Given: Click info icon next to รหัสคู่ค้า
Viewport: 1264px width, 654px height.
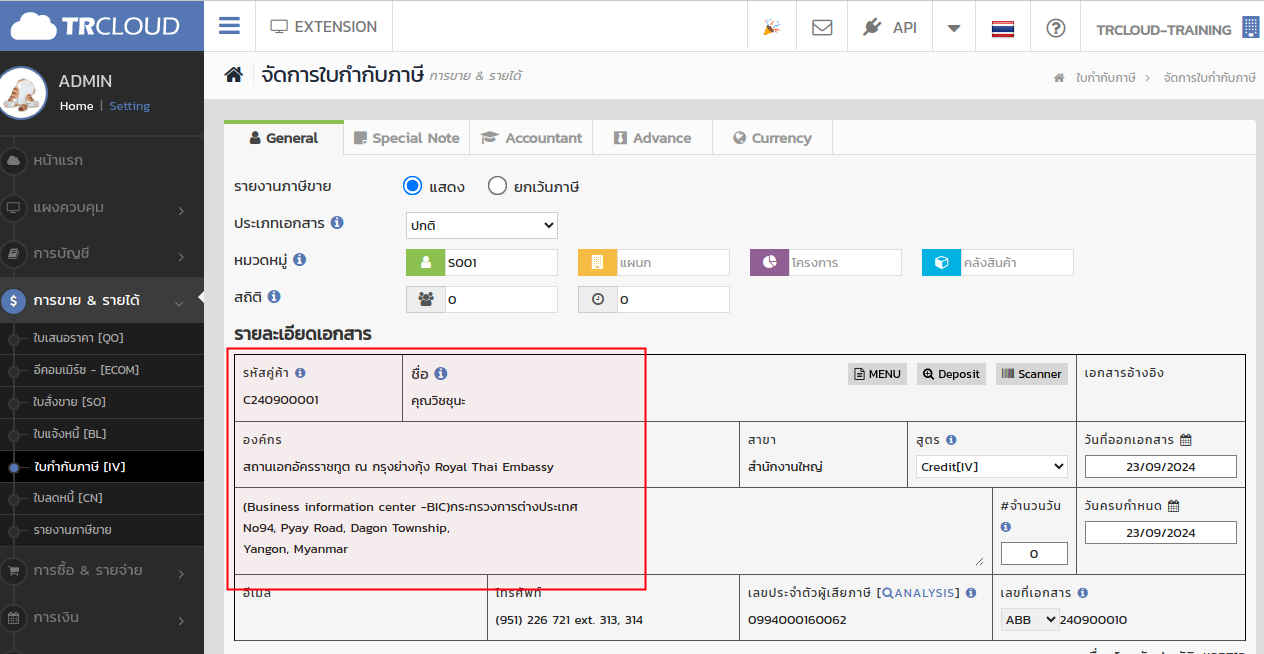Looking at the screenshot, I should pos(300,373).
